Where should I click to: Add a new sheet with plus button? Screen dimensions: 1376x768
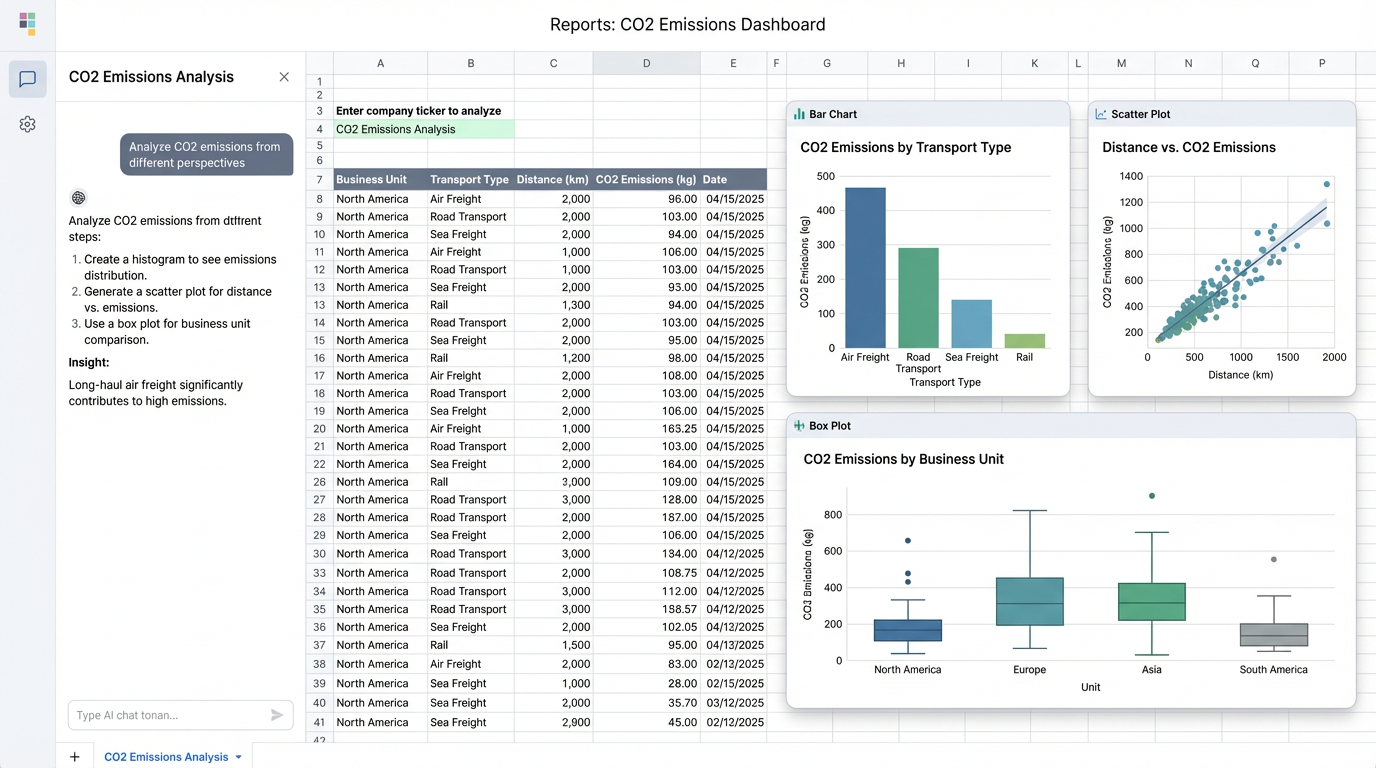75,757
